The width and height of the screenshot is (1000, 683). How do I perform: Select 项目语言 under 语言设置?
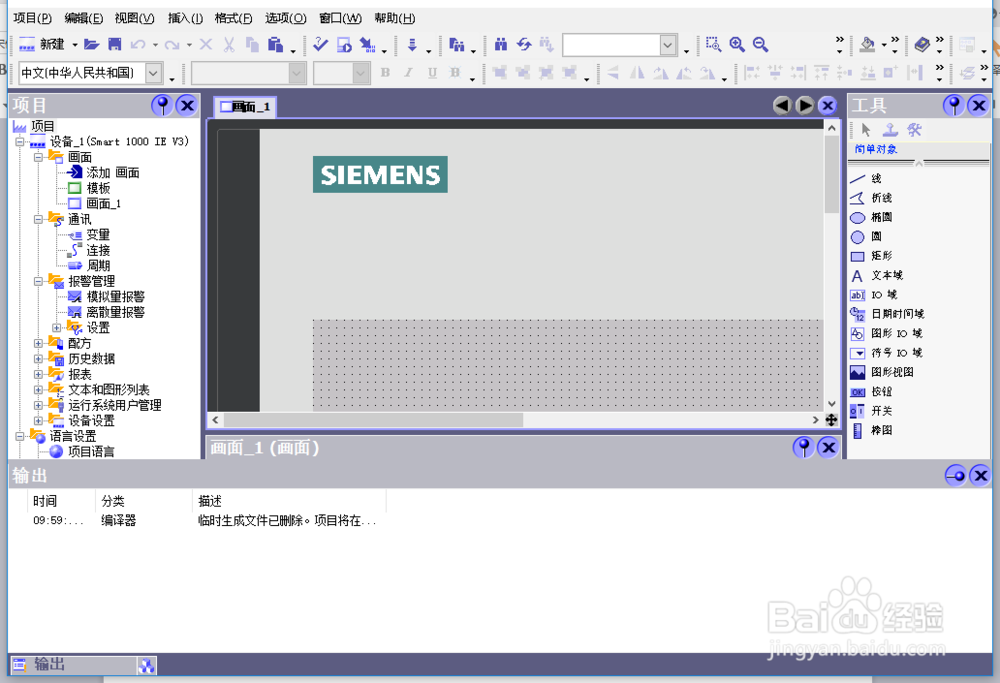click(x=91, y=452)
